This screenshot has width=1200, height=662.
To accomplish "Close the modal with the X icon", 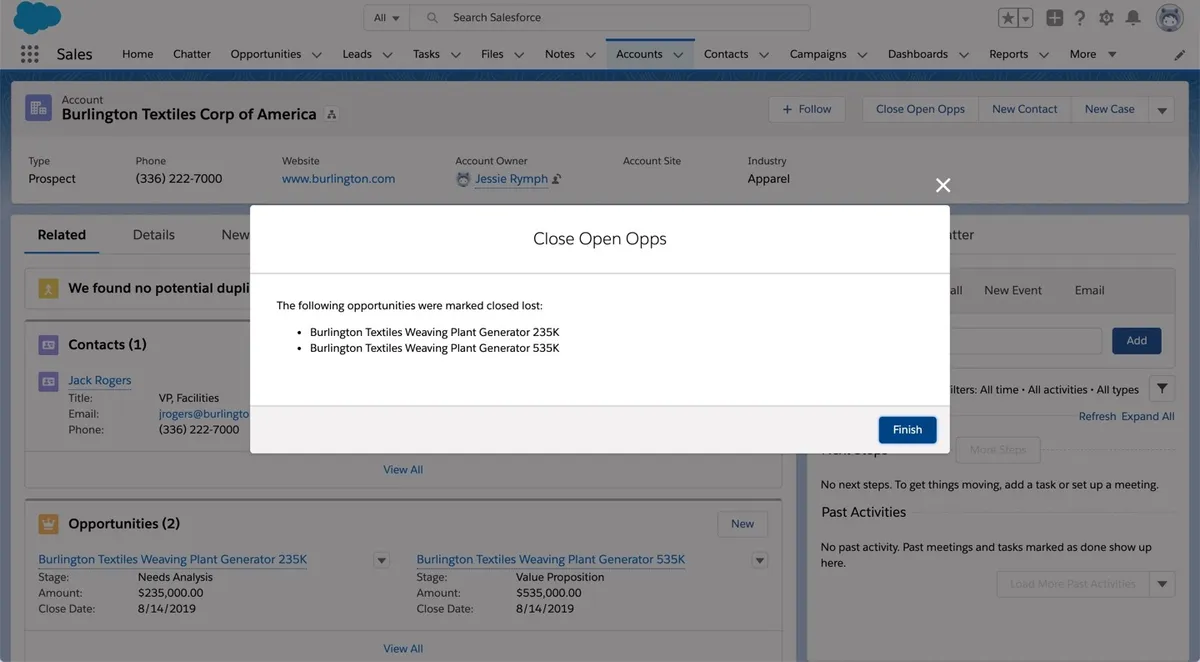I will point(943,185).
